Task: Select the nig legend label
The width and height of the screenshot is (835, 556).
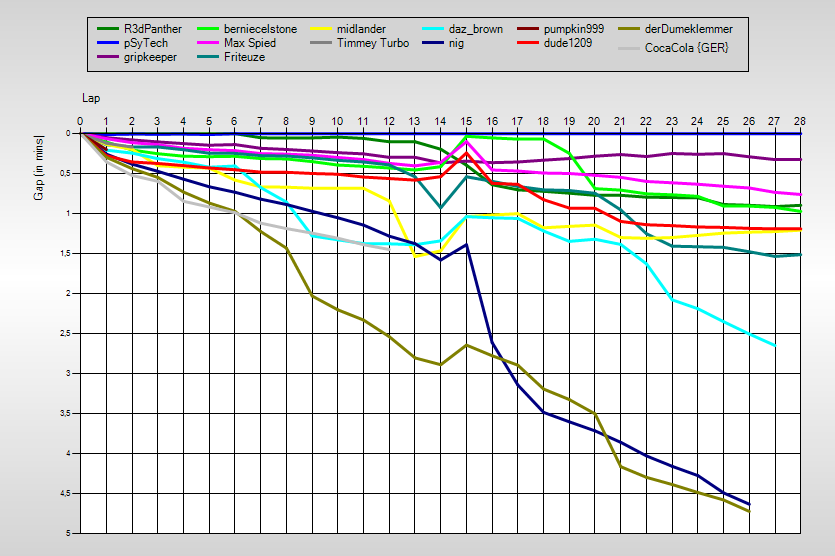Action: point(456,44)
